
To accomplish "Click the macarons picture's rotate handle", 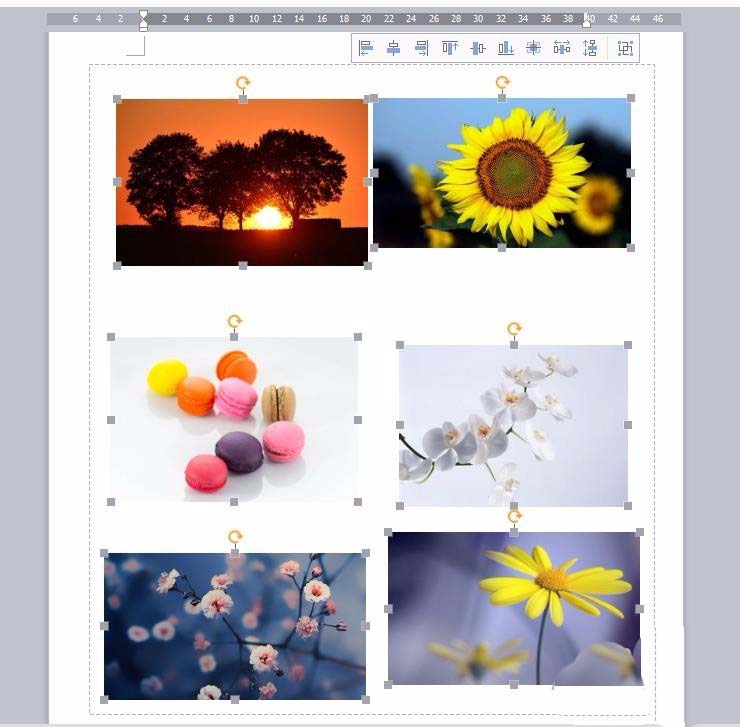I will click(235, 321).
